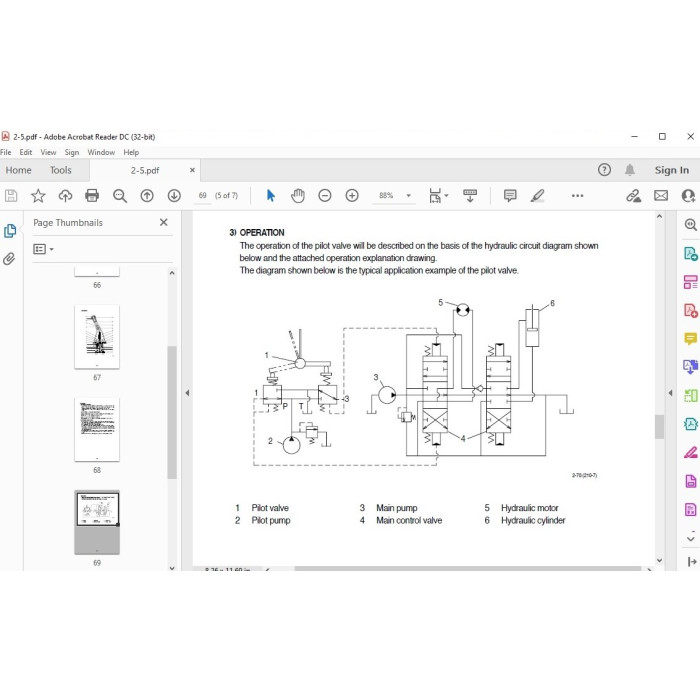Add a comment sticky note
Screen dimensions: 700x700
tap(510, 196)
